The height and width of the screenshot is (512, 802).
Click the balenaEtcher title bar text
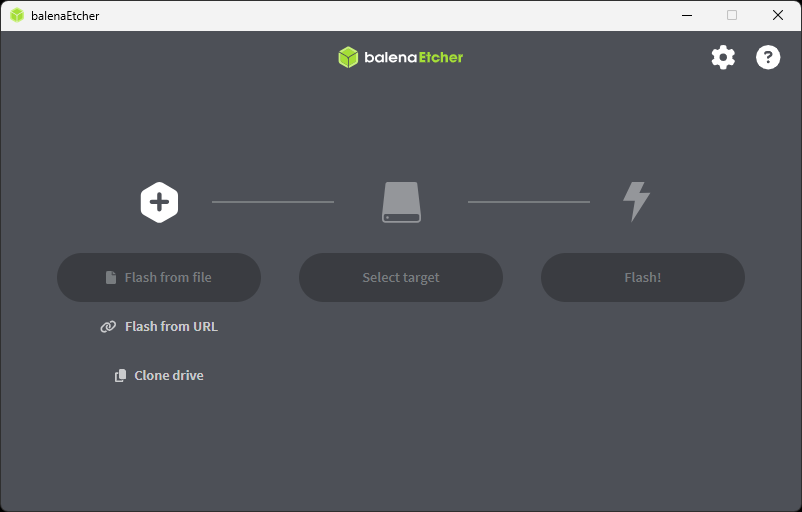click(x=65, y=16)
